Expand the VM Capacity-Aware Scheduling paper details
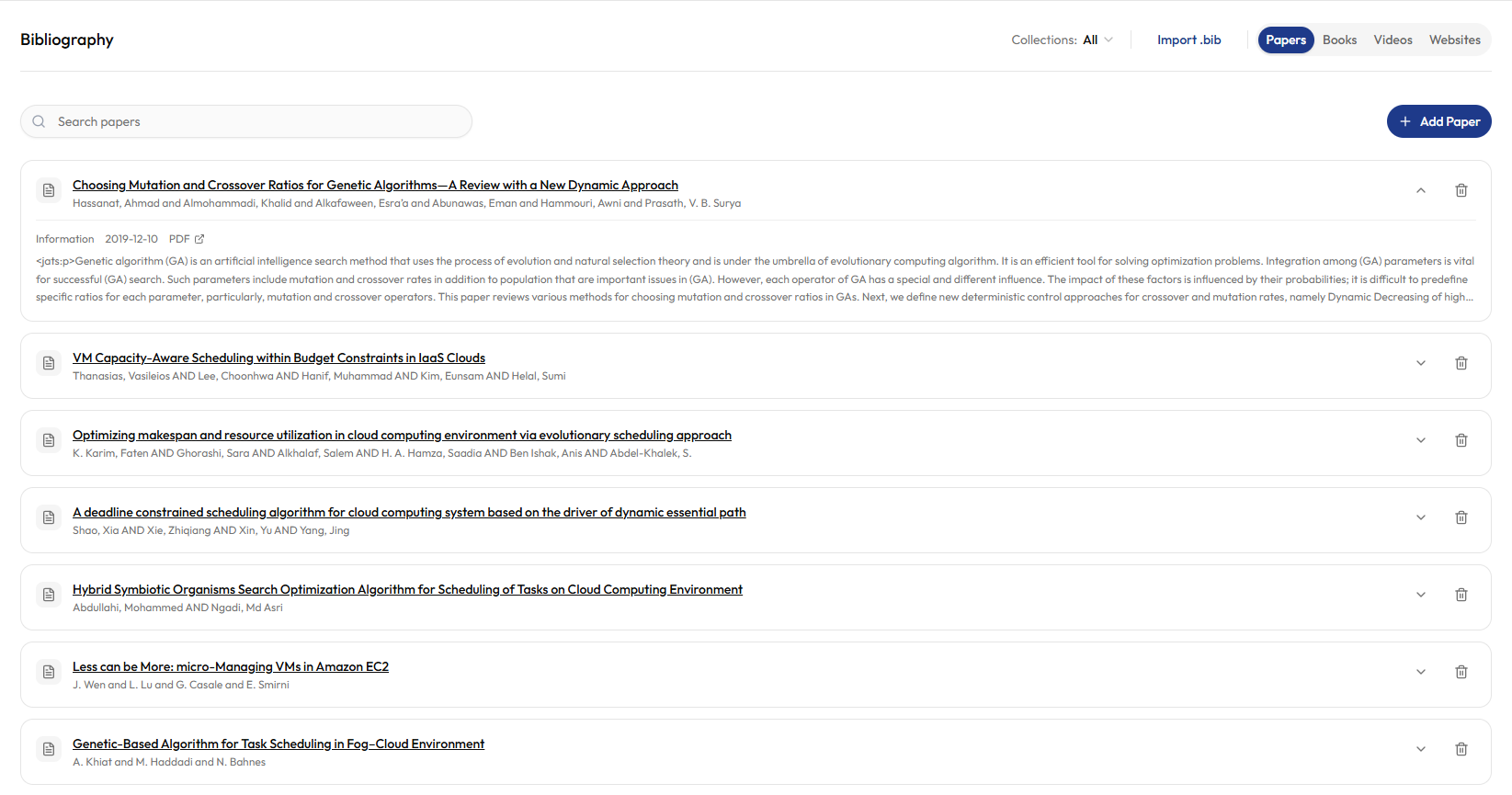The image size is (1512, 795). click(x=1420, y=363)
